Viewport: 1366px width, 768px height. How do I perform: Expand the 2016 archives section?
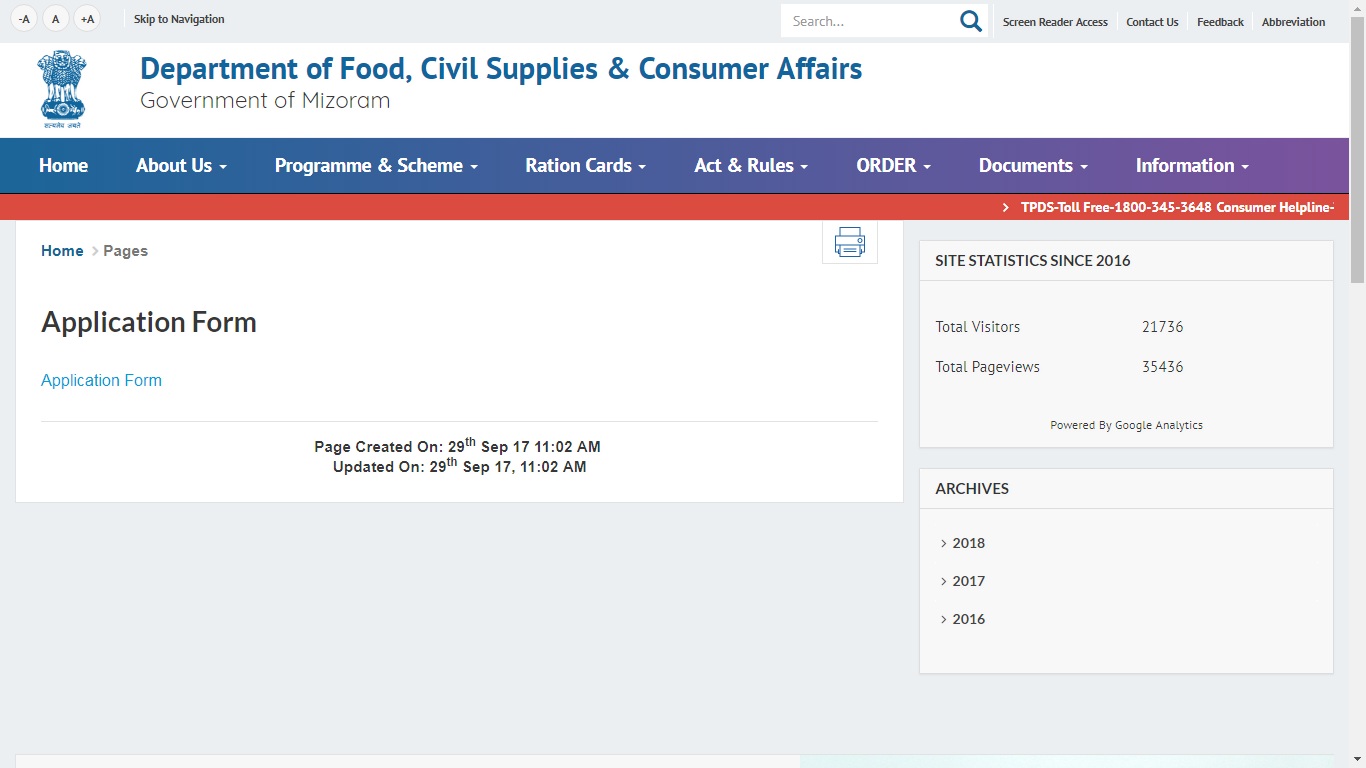967,619
